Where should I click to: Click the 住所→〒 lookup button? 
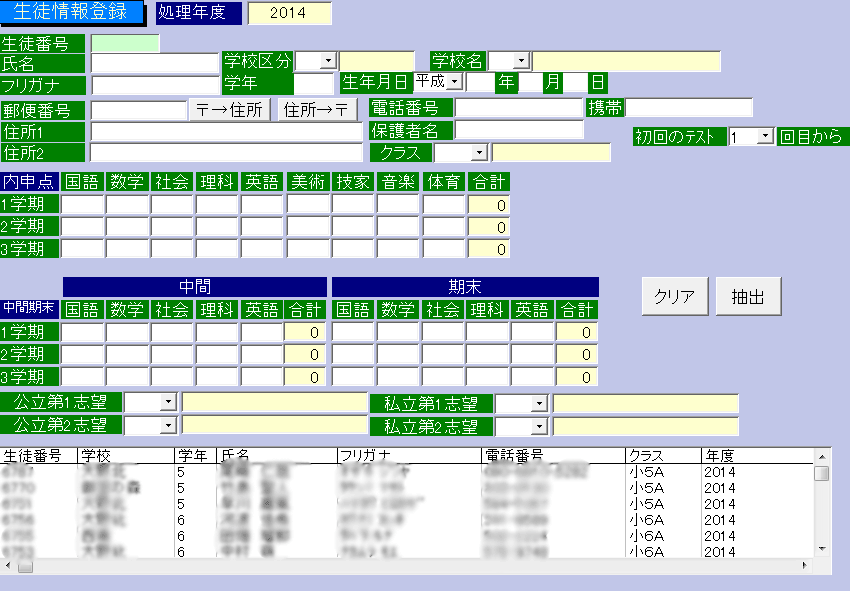click(317, 109)
